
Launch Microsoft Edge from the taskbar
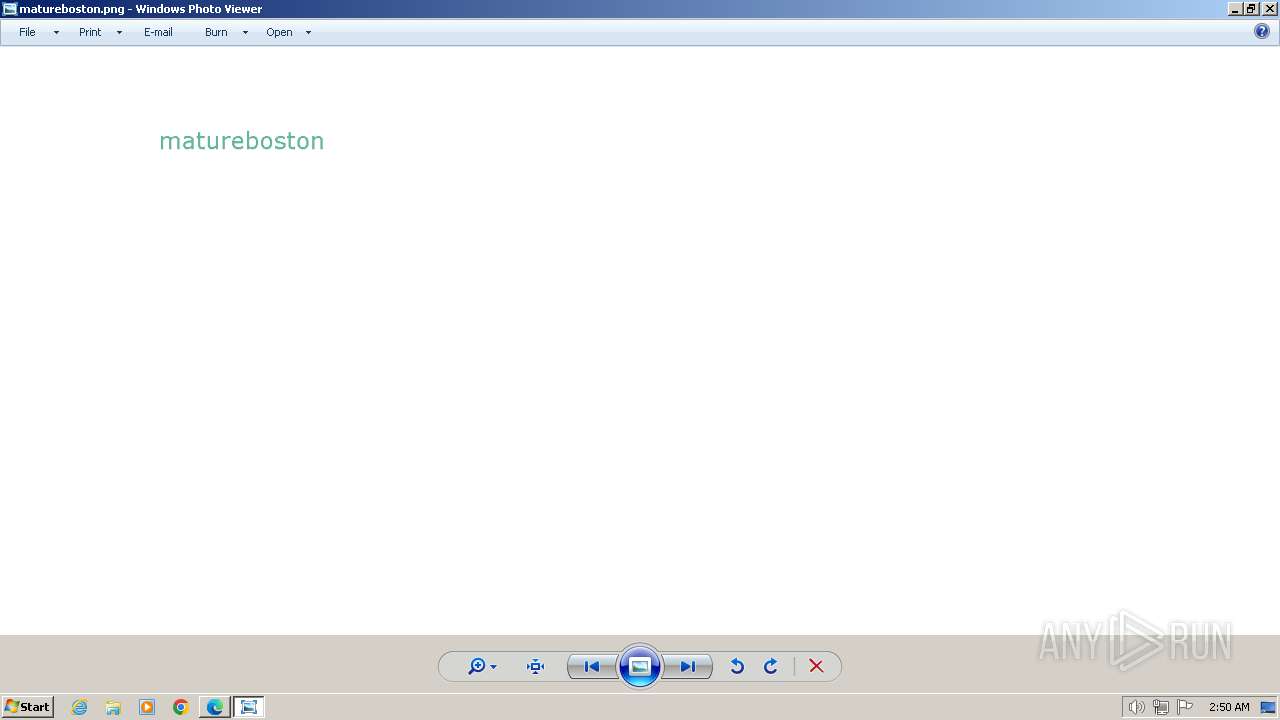tap(215, 707)
